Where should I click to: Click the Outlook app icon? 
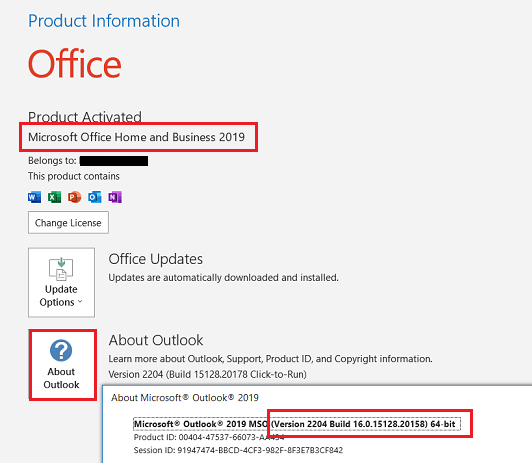95,197
